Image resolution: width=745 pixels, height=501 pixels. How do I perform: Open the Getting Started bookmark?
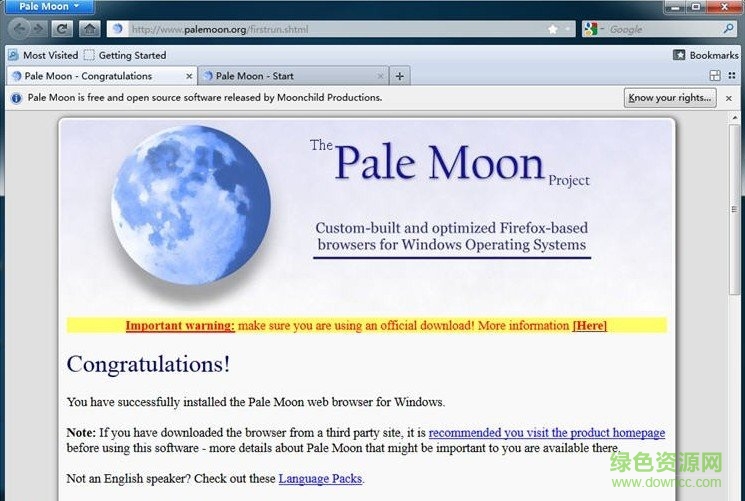(x=125, y=55)
